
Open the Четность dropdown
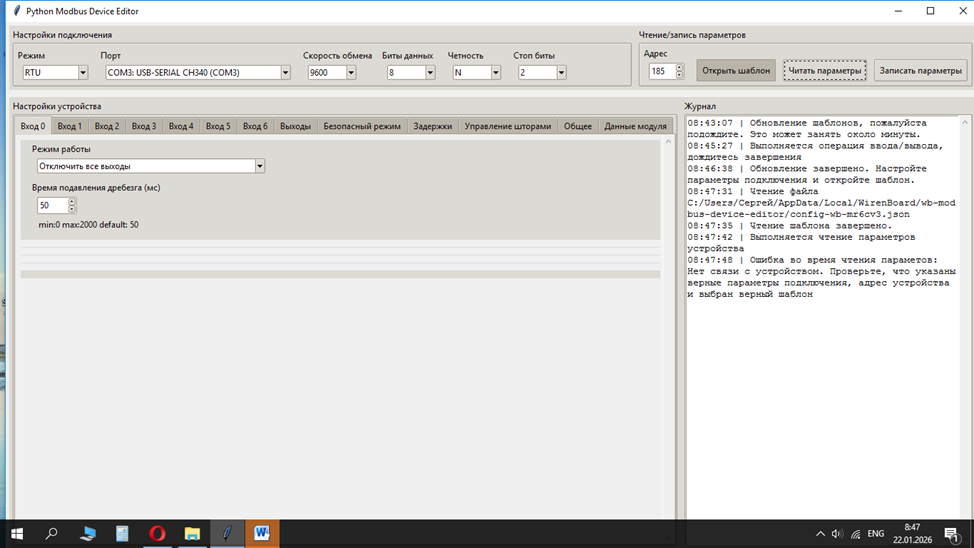pos(495,73)
